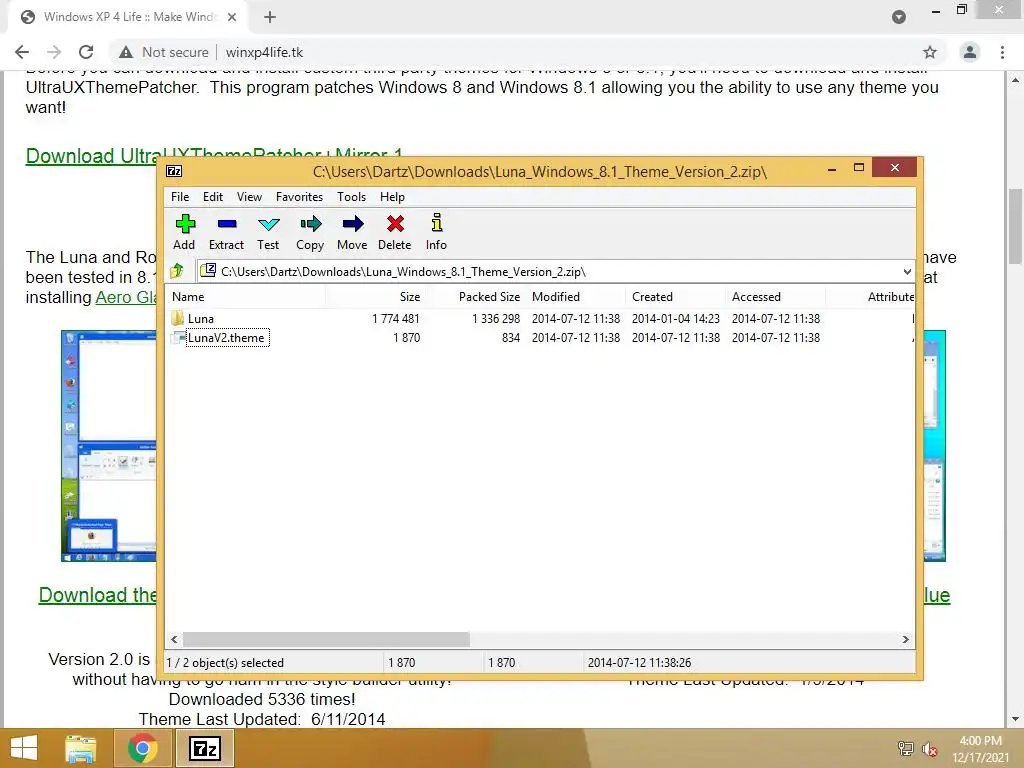Click the 7z logo in the title bar

pyautogui.click(x=174, y=171)
